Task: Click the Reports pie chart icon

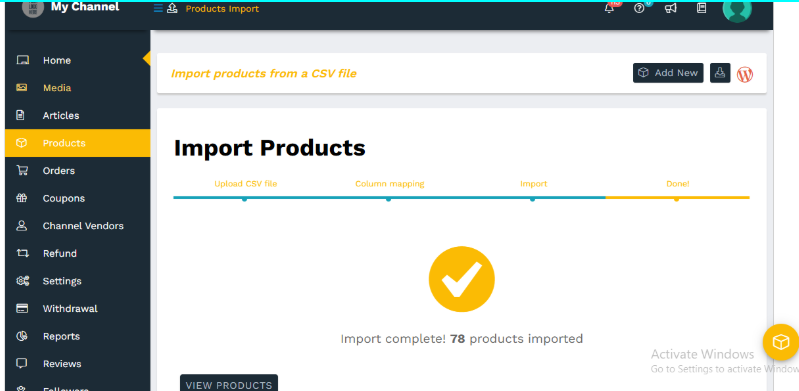Action: pos(21,336)
